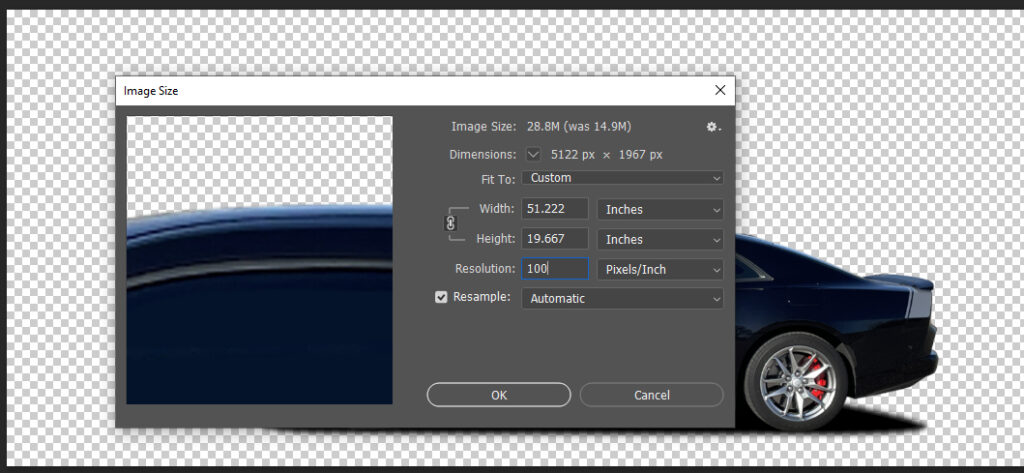Viewport: 1024px width, 473px height.
Task: Expand the Dimensions unit arrow
Action: (x=533, y=155)
